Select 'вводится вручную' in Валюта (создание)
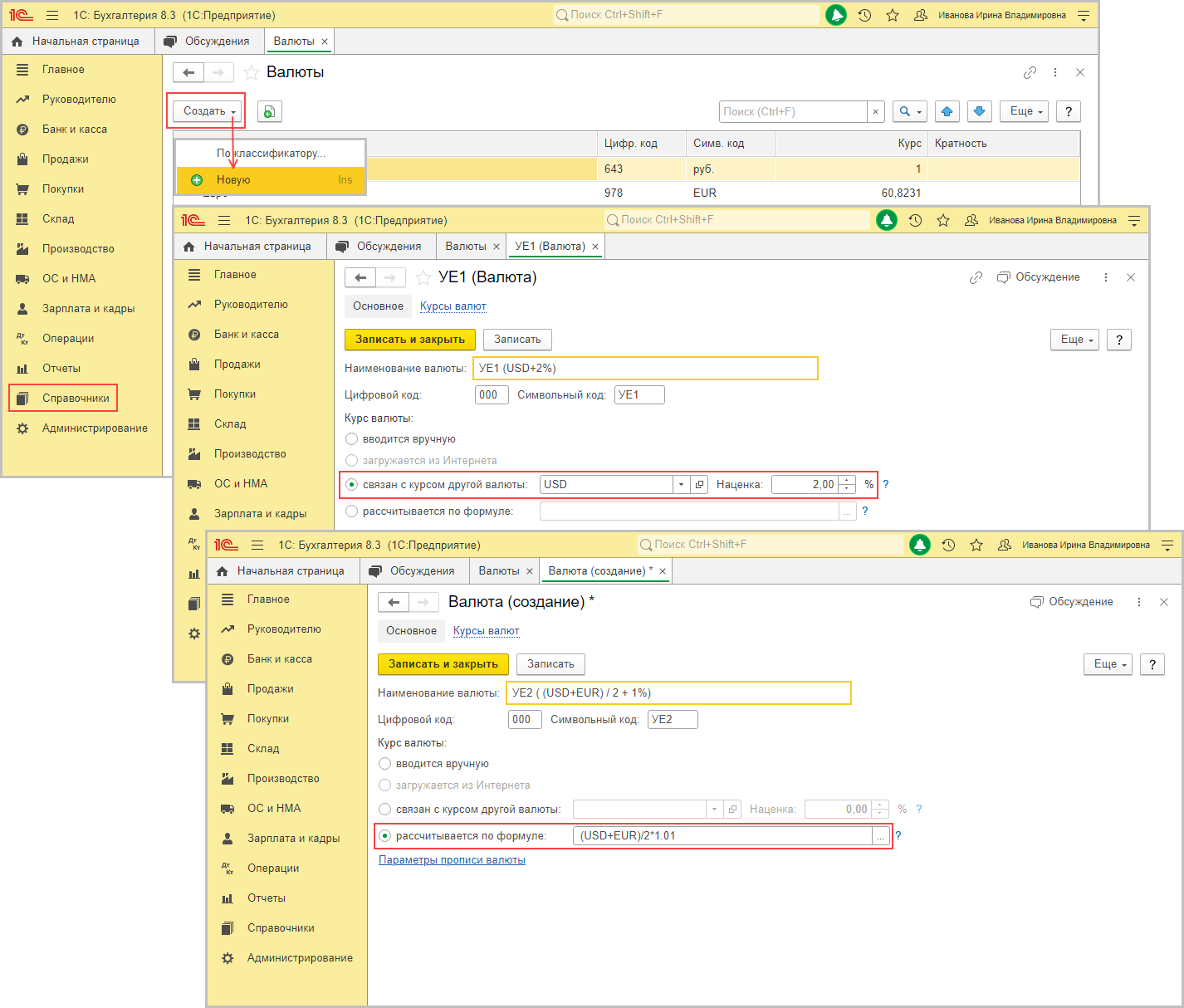 [x=385, y=763]
